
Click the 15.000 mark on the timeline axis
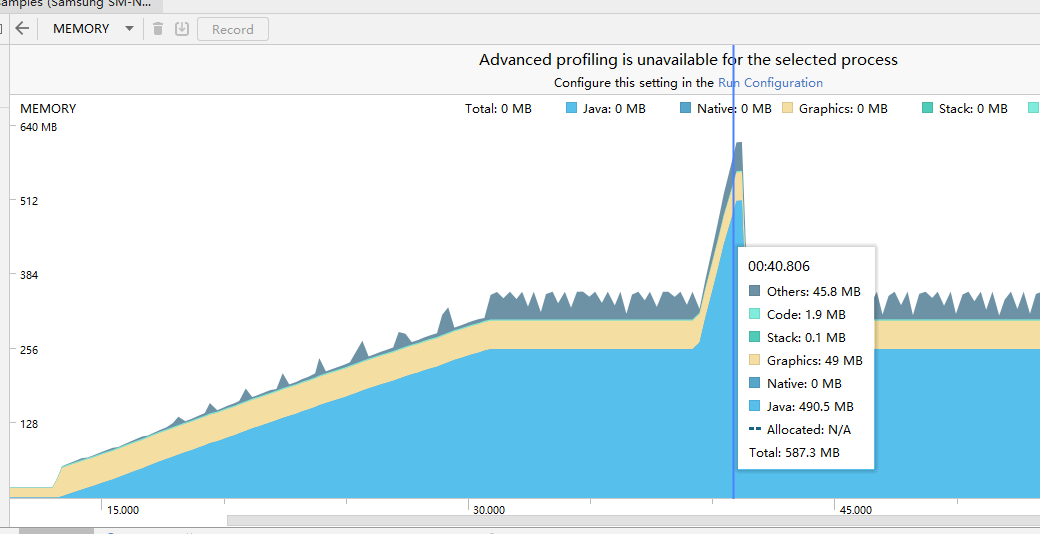coord(123,510)
